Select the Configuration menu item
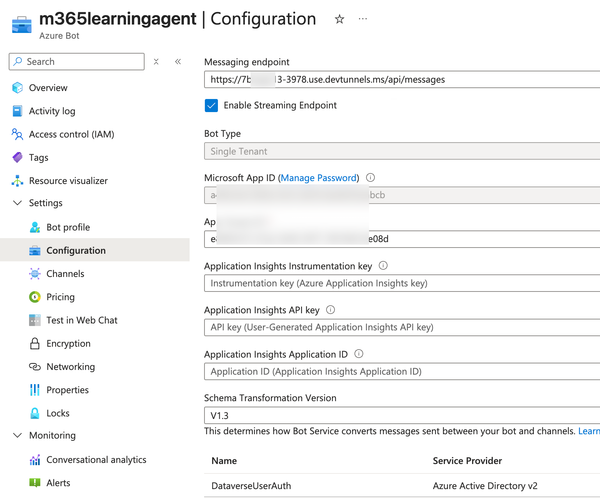The height and width of the screenshot is (498, 600). [x=95, y=250]
